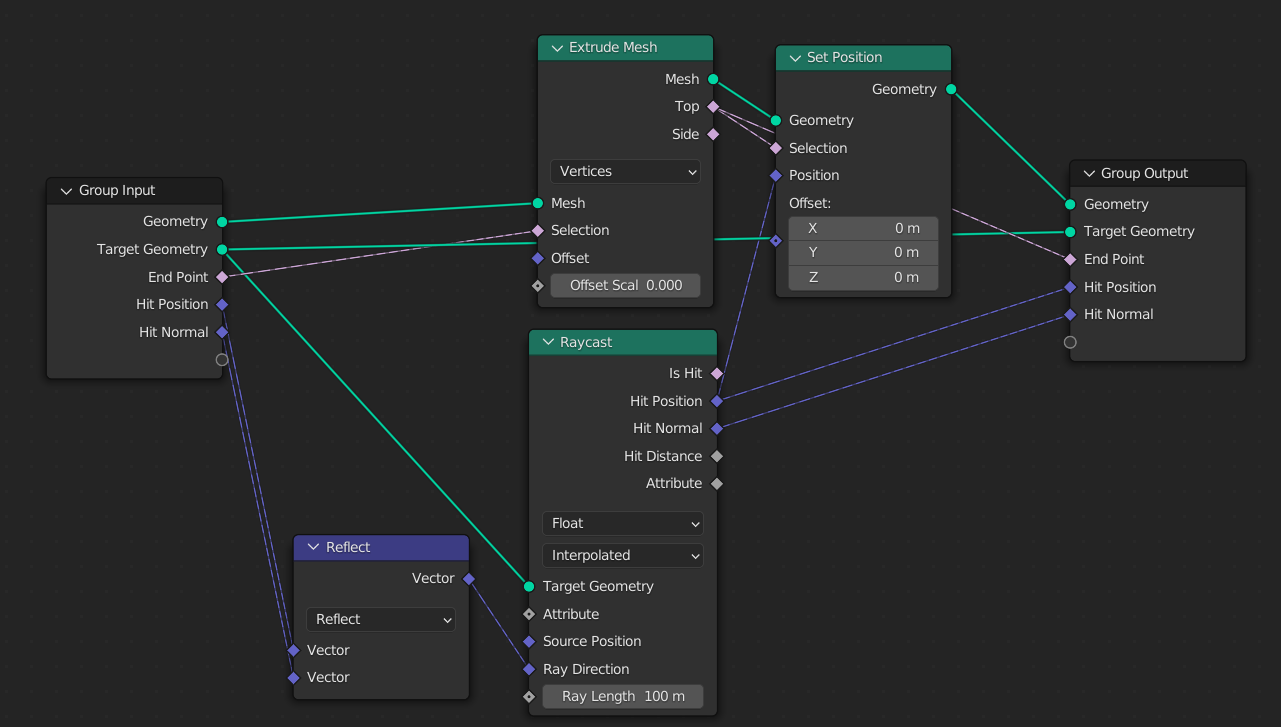Viewport: 1281px width, 727px height.
Task: Open the Reflect operation dropdown
Action: click(381, 619)
